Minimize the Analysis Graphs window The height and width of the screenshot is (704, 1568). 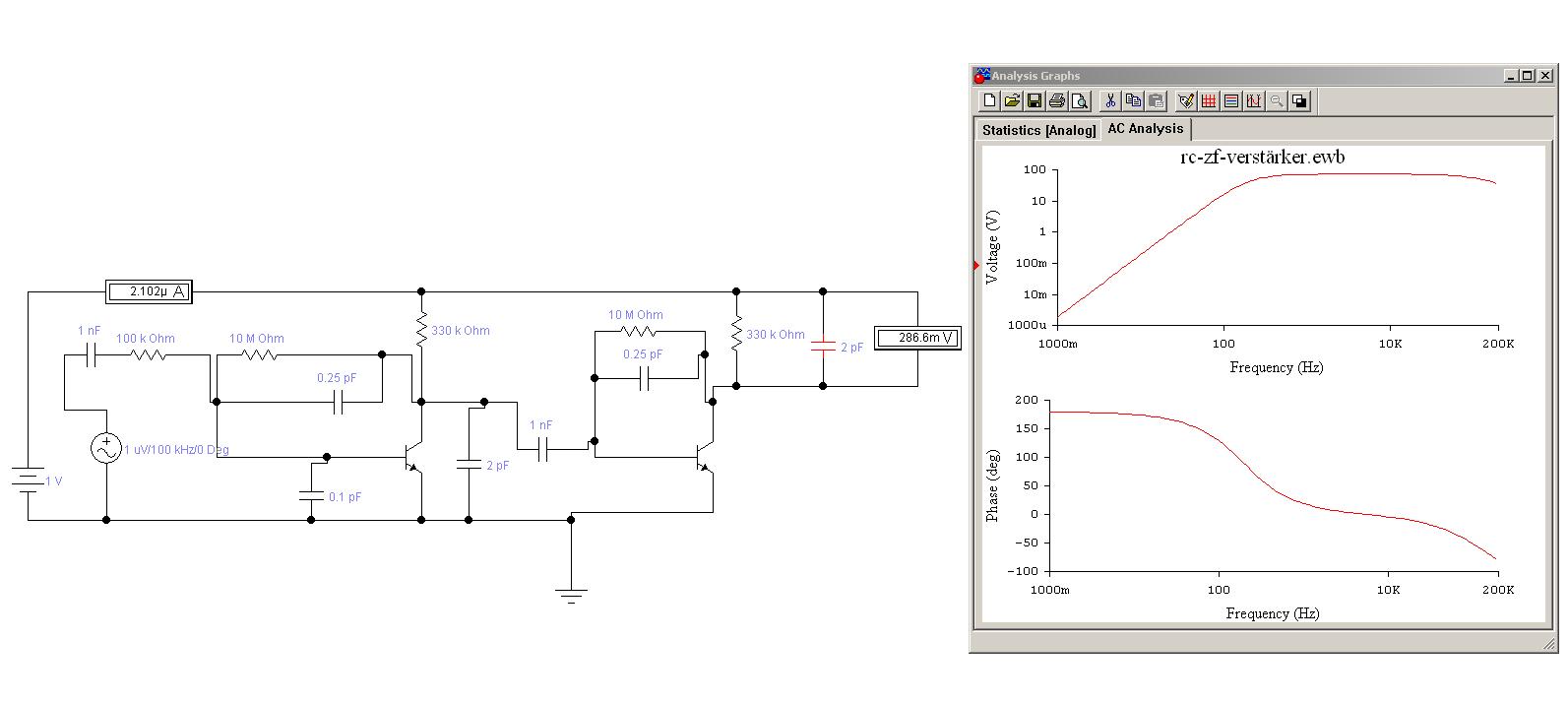coord(1512,75)
